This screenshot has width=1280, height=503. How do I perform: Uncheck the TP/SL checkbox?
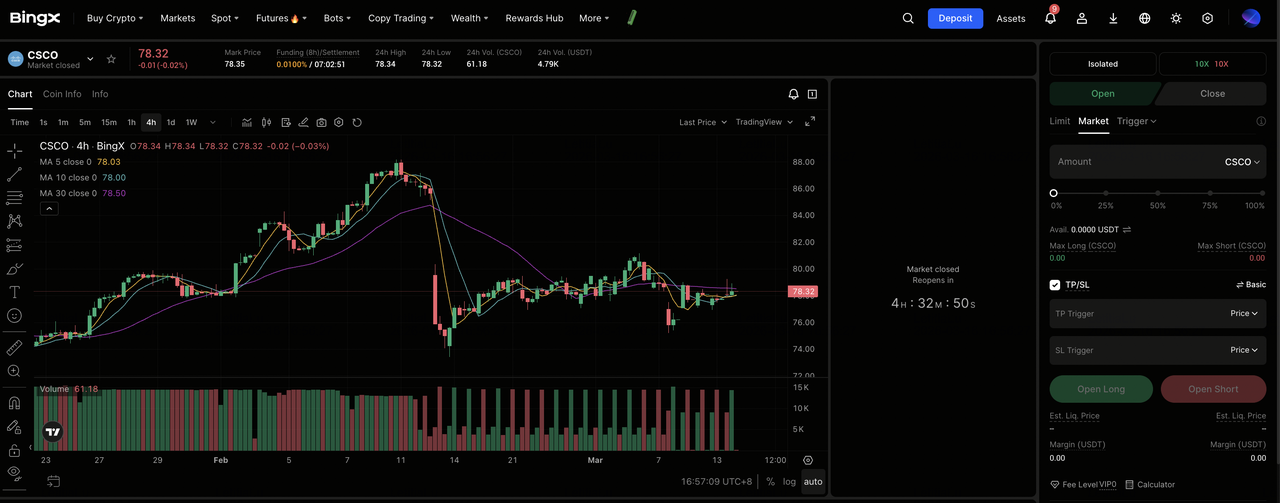(x=1055, y=285)
